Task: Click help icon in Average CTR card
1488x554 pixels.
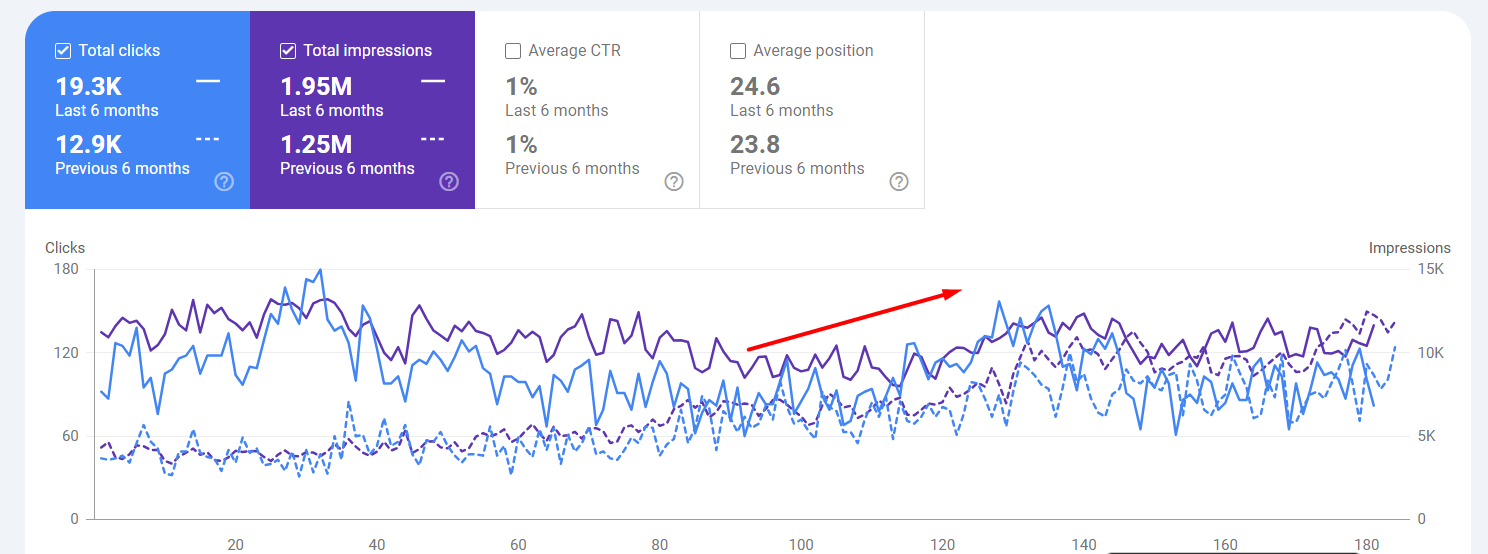Action: [675, 181]
